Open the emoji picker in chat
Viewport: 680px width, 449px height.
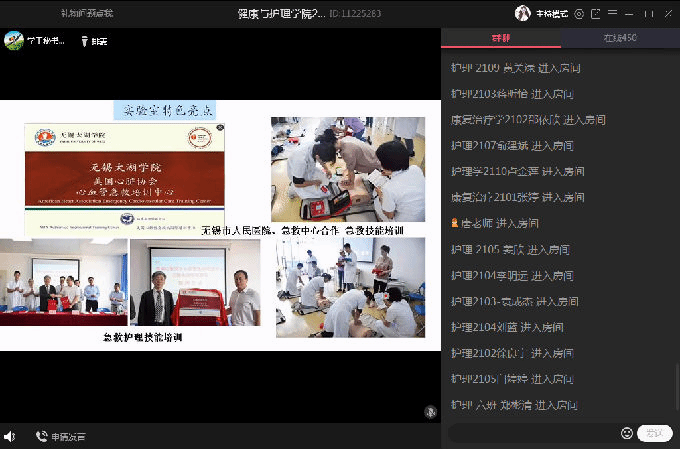pos(627,433)
